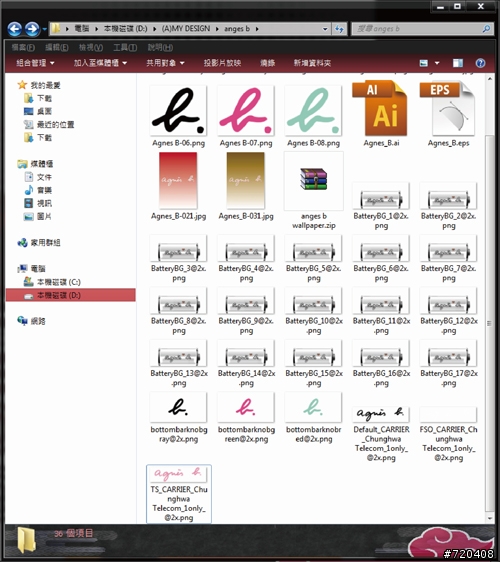Change view with the view mode icon

[x=424, y=63]
